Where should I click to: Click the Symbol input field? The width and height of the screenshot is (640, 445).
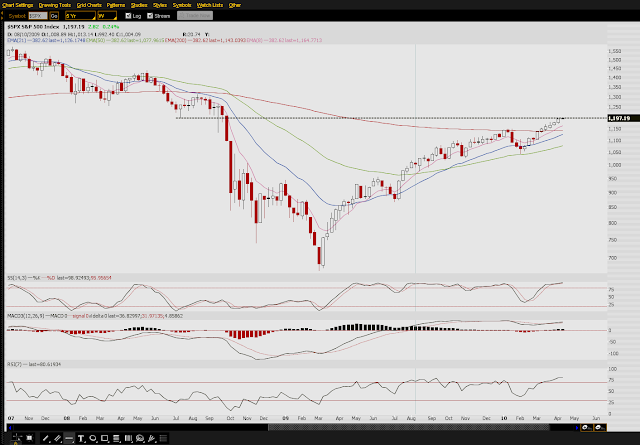pyautogui.click(x=38, y=16)
